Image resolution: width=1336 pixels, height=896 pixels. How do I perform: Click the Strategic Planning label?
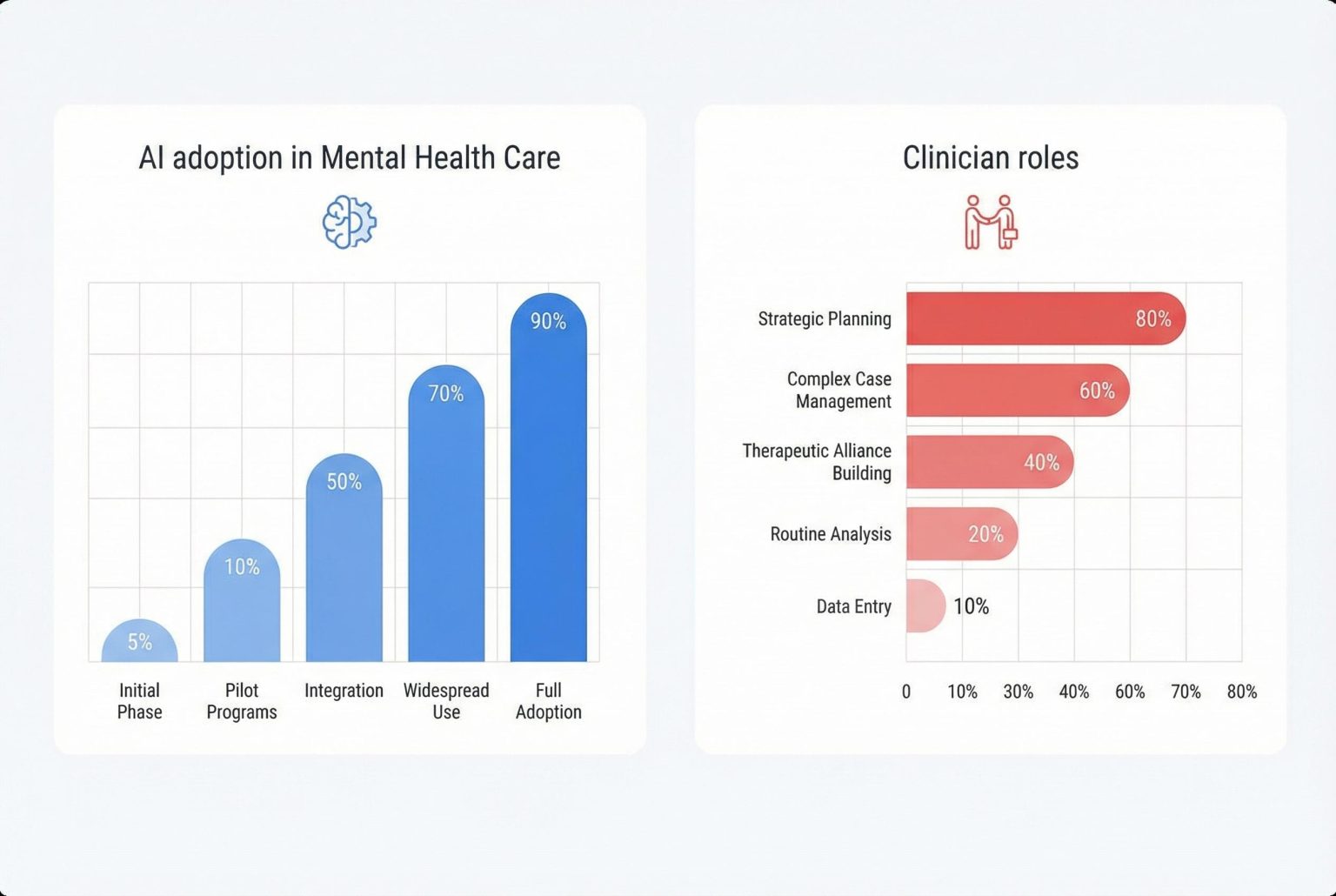(824, 319)
